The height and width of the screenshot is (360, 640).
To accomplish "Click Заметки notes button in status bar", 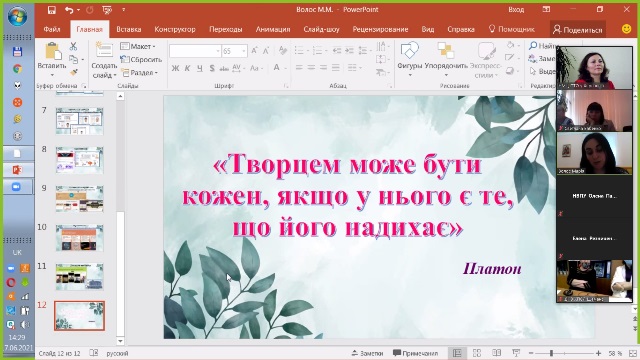I will (367, 353).
